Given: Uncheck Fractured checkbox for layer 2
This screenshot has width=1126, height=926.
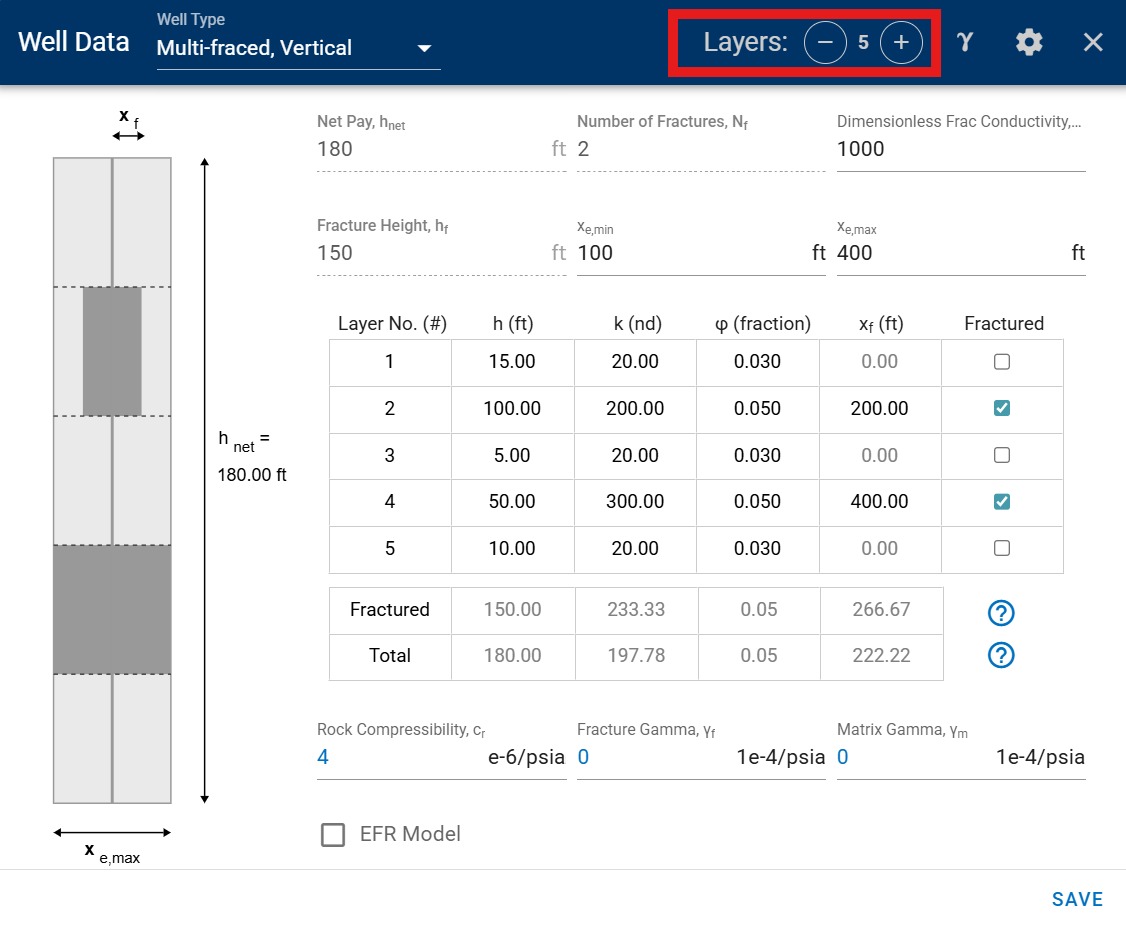Looking at the screenshot, I should tap(1002, 408).
